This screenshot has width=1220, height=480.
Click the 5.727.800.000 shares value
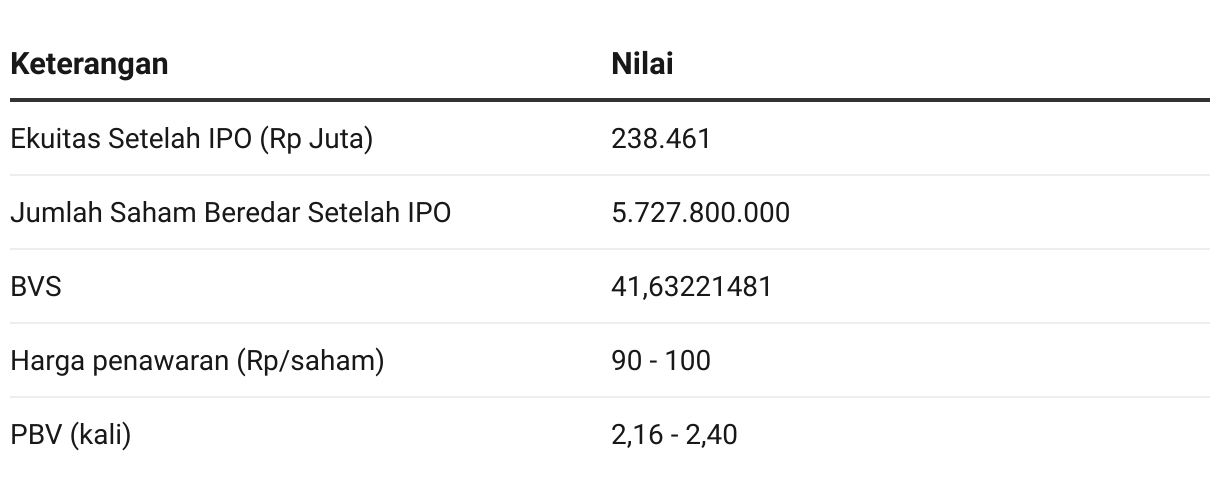pyautogui.click(x=700, y=212)
